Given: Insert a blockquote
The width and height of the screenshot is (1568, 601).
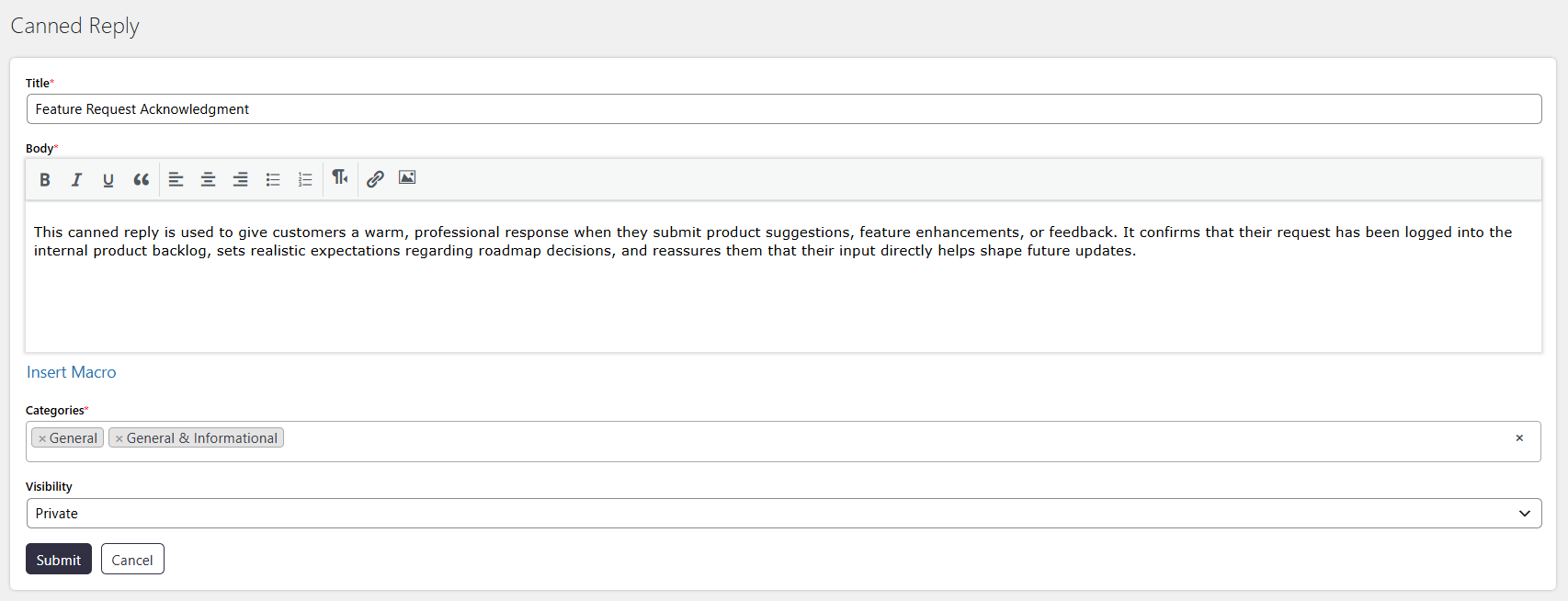Looking at the screenshot, I should point(141,180).
